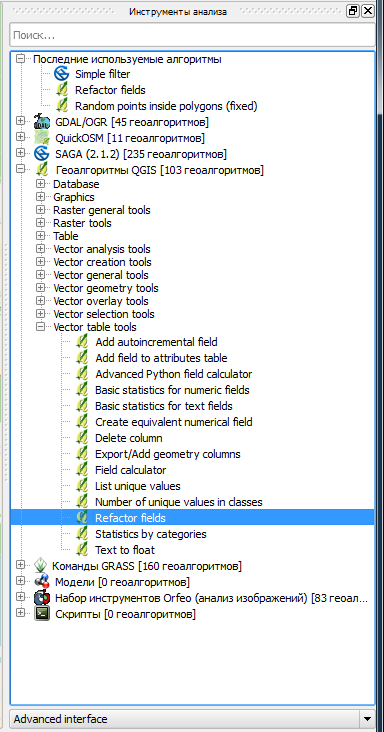
Task: Click icon for Basic statistics for text fields
Action: 82,406
